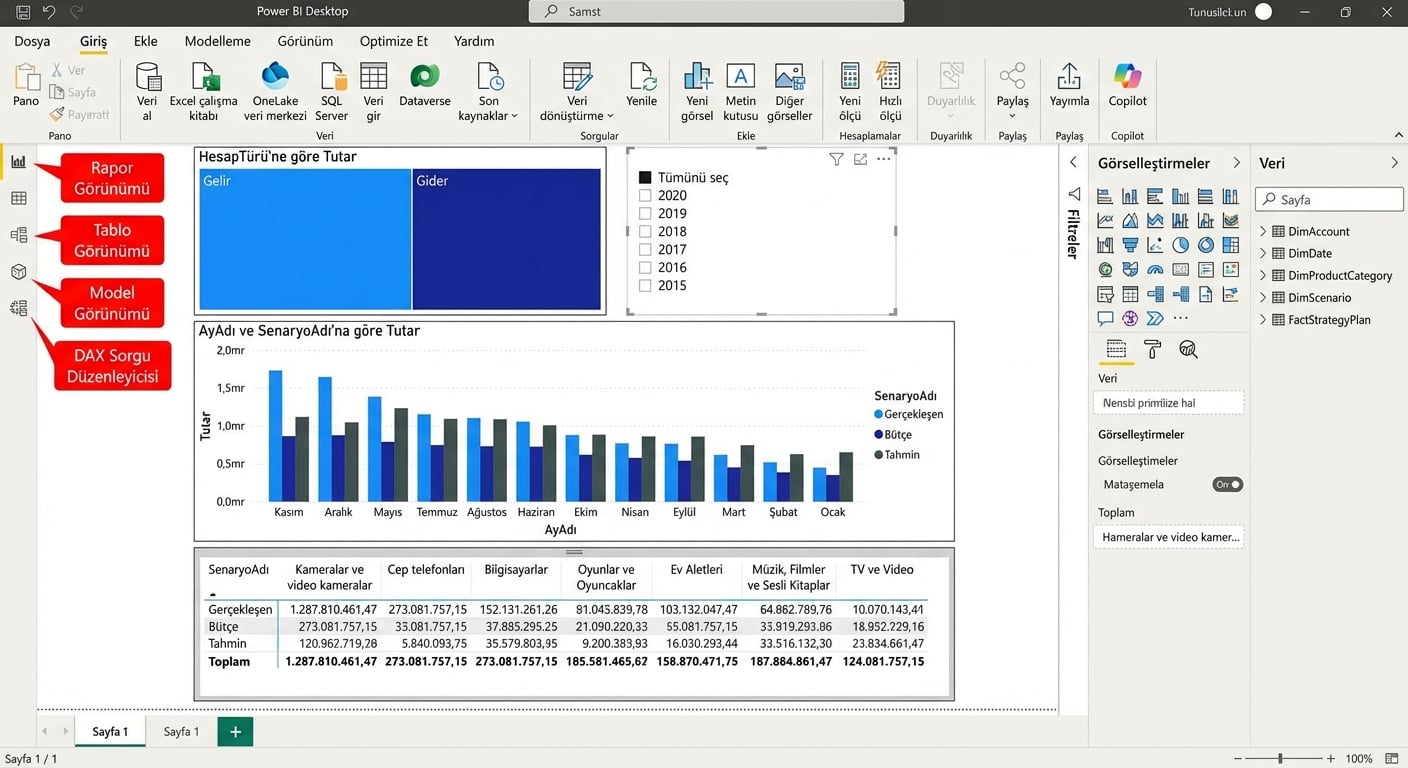Viewport: 1408px width, 768px height.
Task: Expand the DimDate table
Action: point(1263,253)
